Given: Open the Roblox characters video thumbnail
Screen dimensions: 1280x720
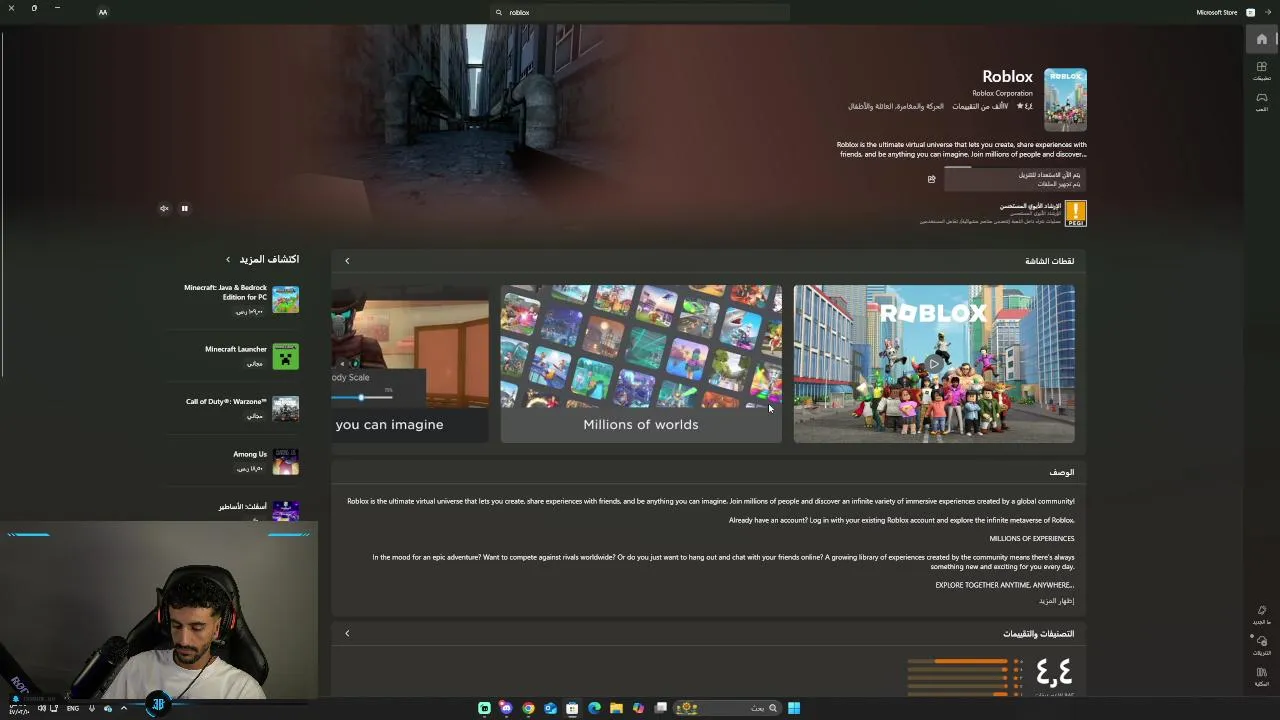Looking at the screenshot, I should click(x=934, y=363).
